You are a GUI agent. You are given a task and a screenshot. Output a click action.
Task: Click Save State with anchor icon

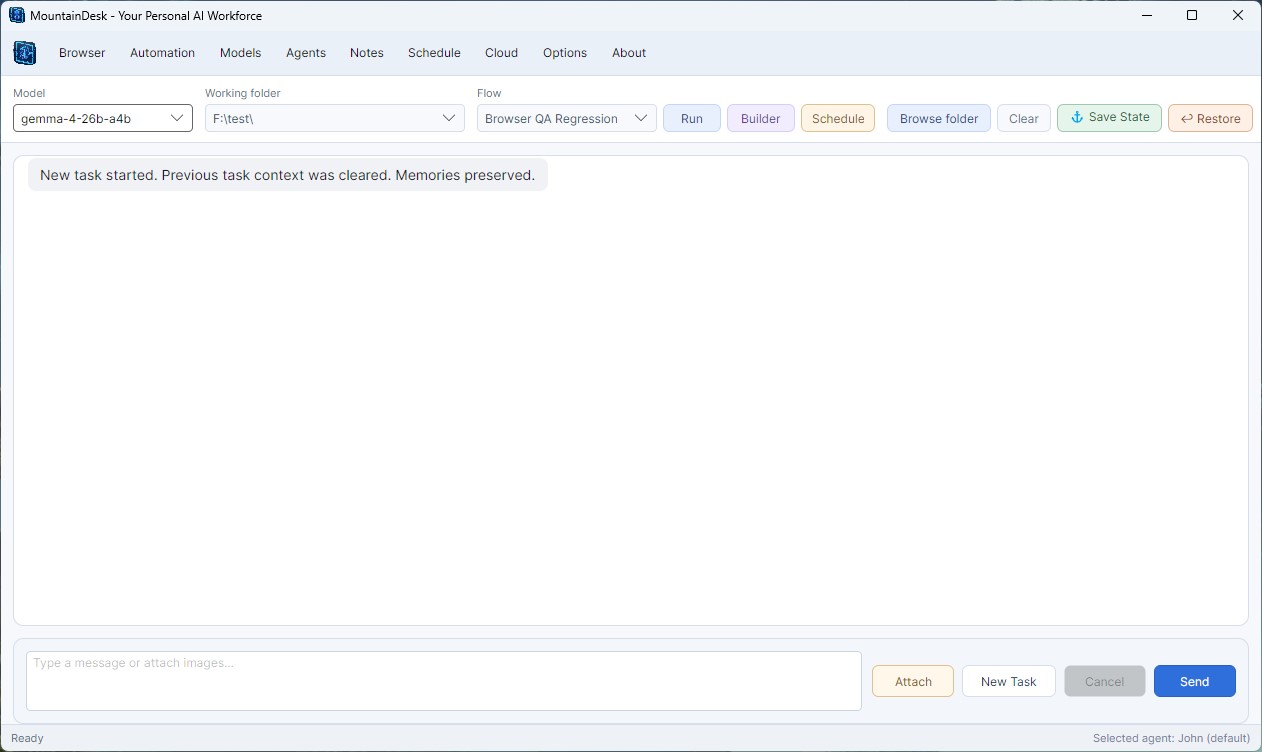[1110, 118]
